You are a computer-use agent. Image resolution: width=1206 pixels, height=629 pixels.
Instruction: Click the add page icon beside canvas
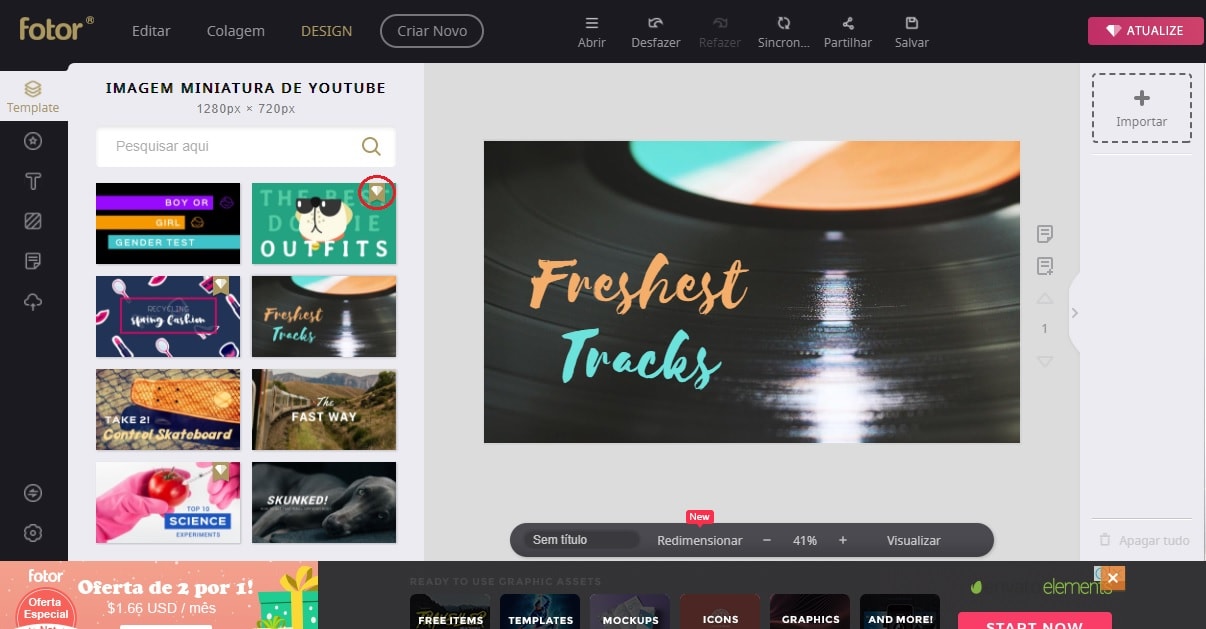coord(1045,266)
